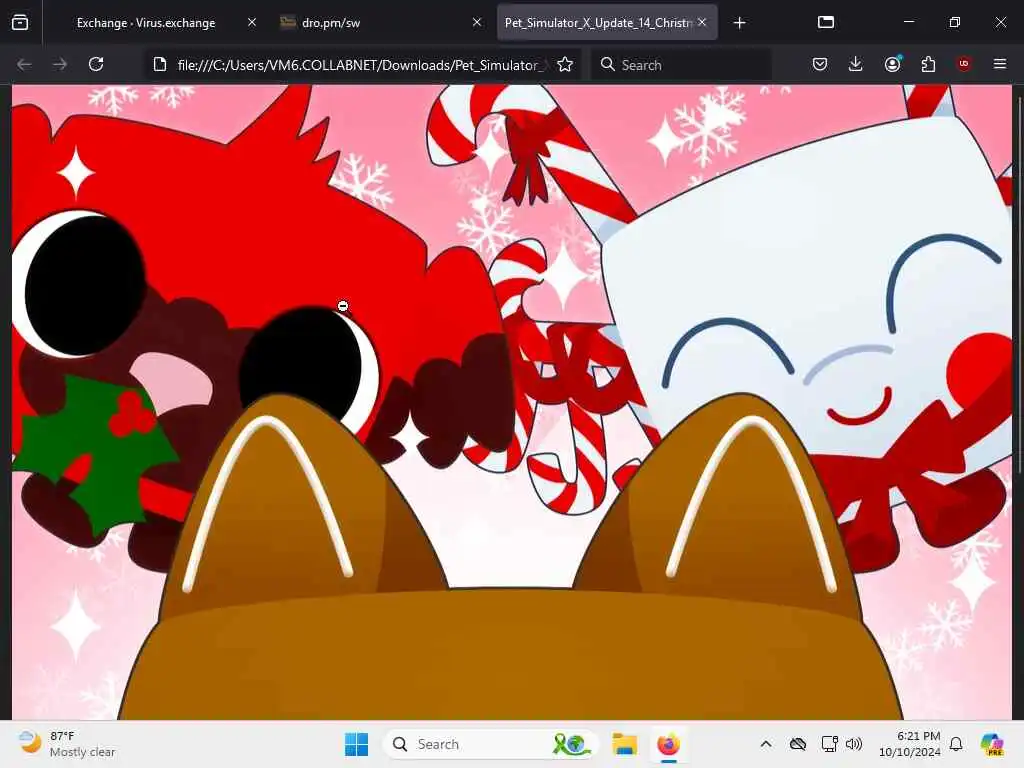Click Firefox icon in taskbar
1024x768 pixels.
(x=668, y=744)
